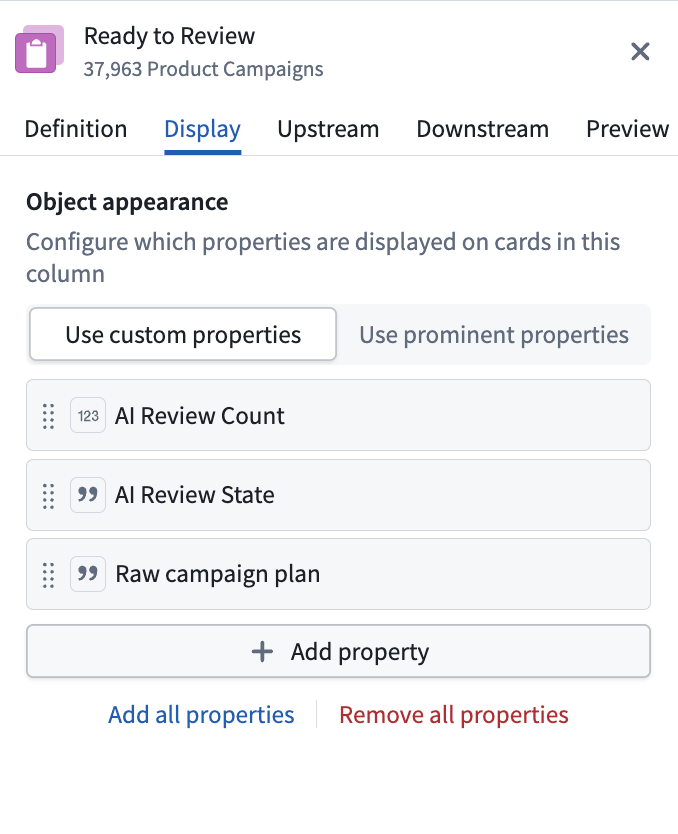Click the plus icon in Add property
This screenshot has width=678, height=834.
pyautogui.click(x=262, y=652)
